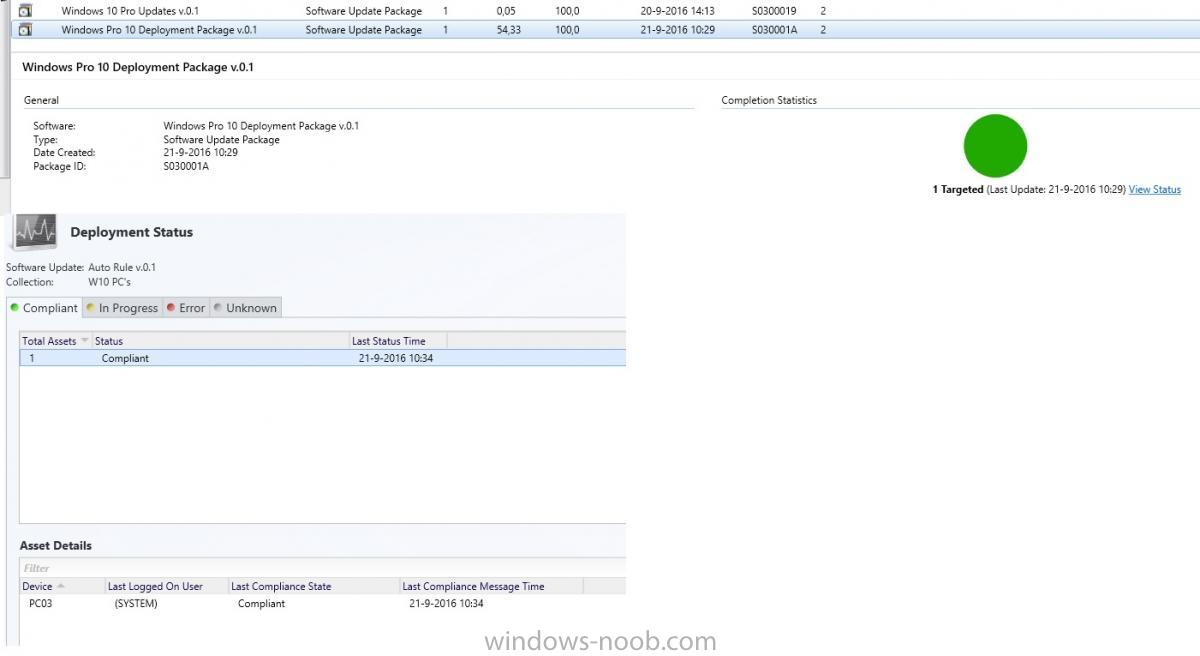Click the (SYSTEM) last logged on user cell
1200x656 pixels.
[x=136, y=604]
